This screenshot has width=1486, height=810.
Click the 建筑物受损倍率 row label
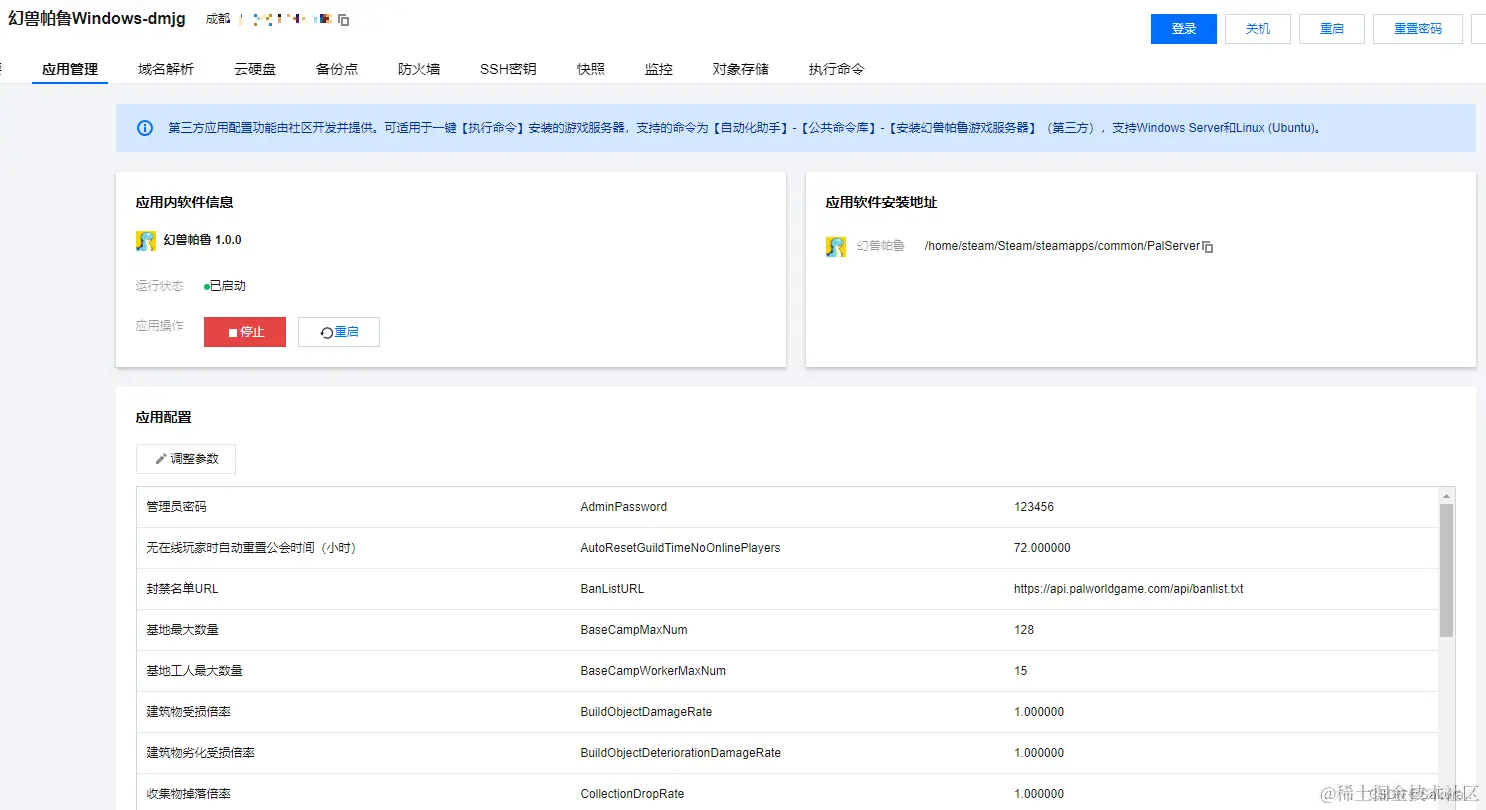(188, 712)
